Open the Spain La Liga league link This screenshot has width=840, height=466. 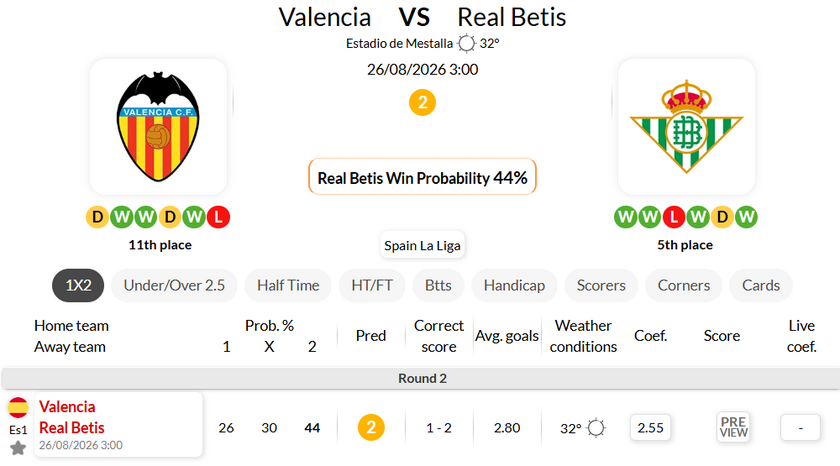(422, 245)
